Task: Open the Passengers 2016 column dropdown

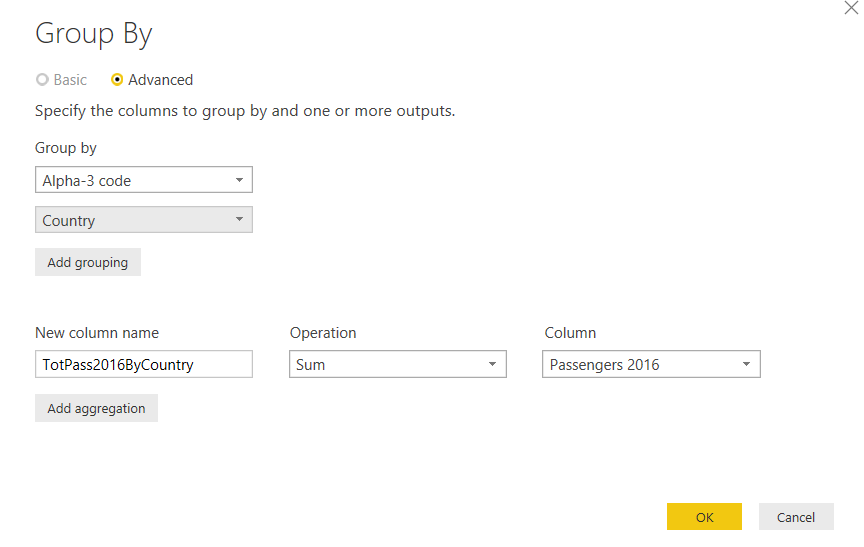Action: (651, 364)
